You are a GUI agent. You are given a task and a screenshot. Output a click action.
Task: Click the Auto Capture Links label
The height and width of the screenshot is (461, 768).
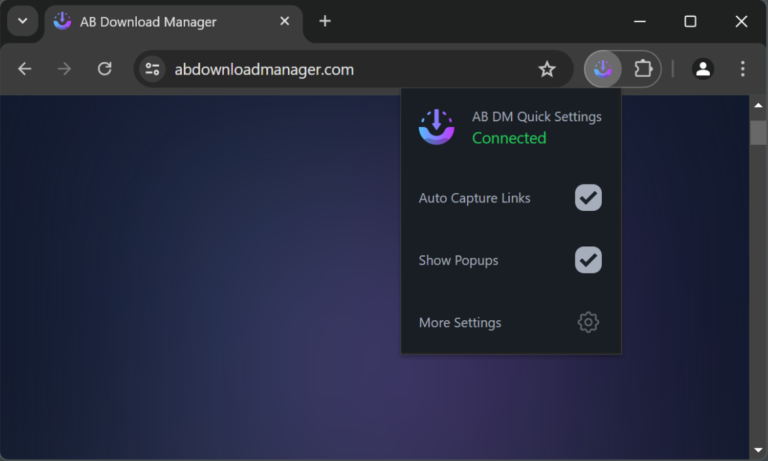(474, 198)
